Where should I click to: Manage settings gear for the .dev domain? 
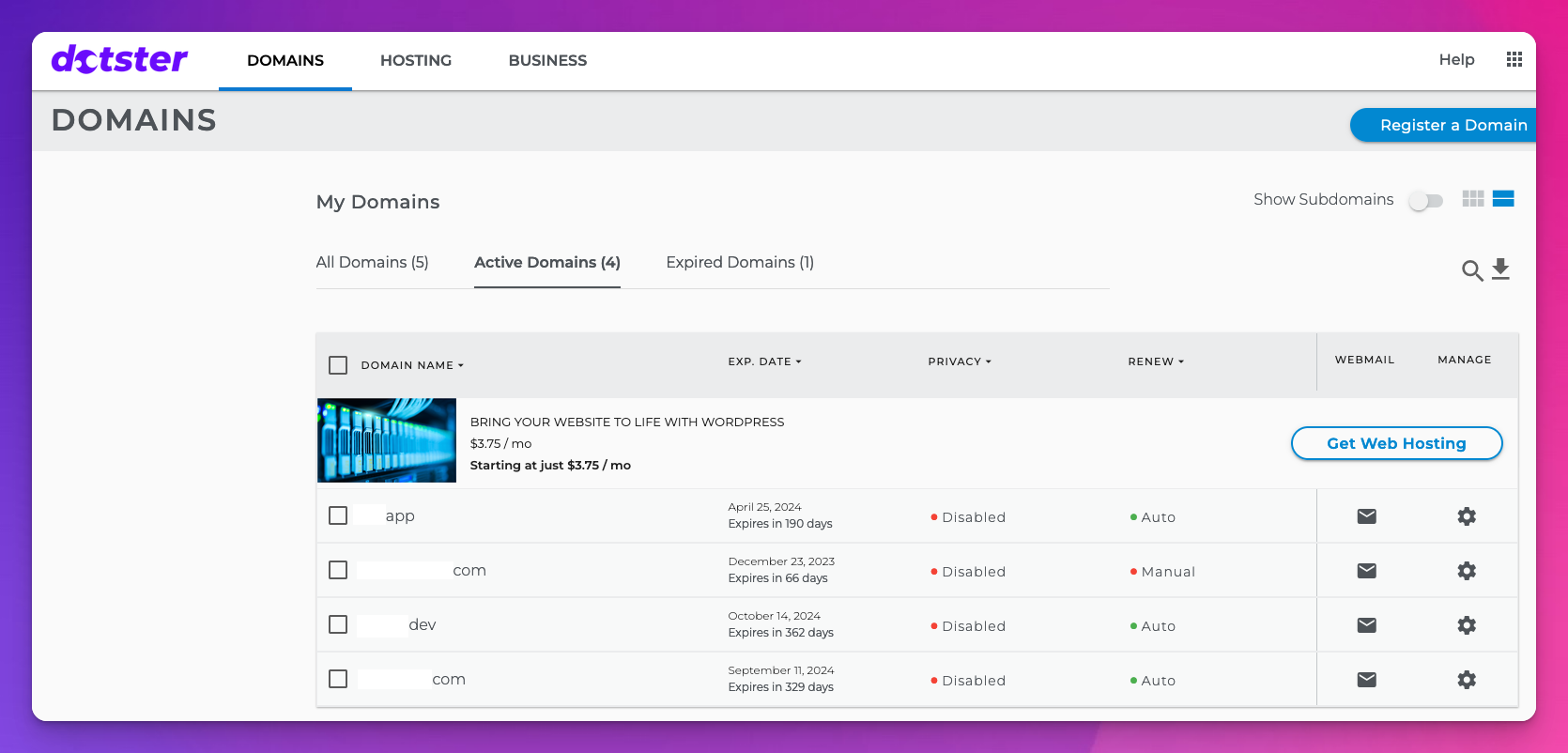point(1467,625)
